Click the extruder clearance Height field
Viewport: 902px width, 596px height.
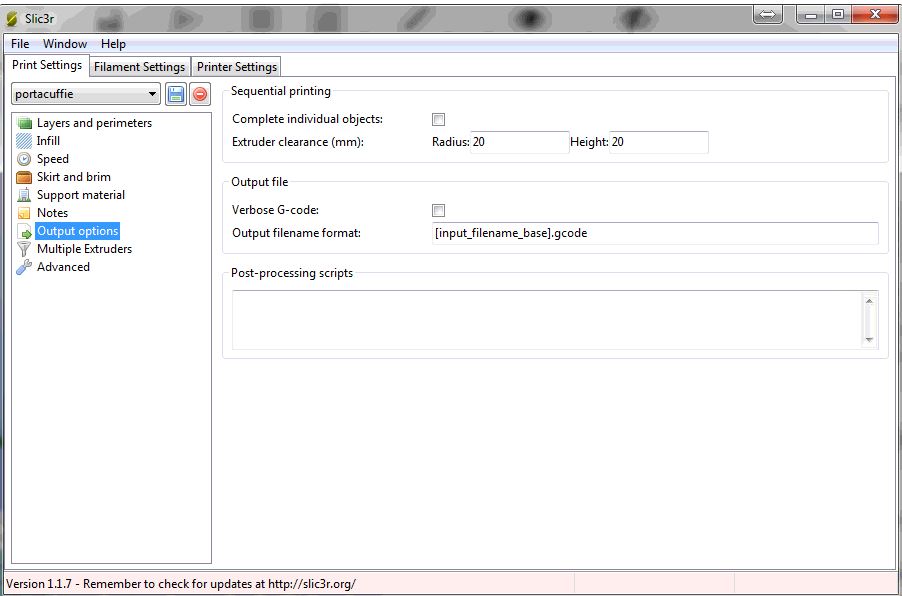[x=659, y=142]
